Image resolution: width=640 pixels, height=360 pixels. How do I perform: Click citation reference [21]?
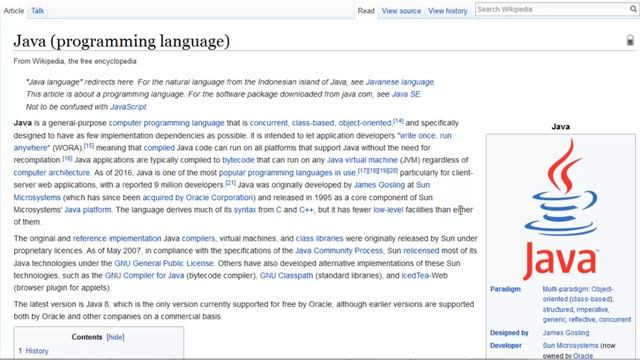point(231,183)
